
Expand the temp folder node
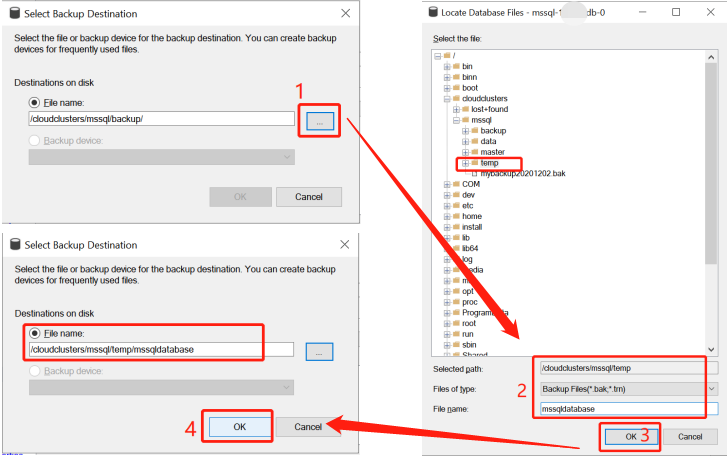464,163
